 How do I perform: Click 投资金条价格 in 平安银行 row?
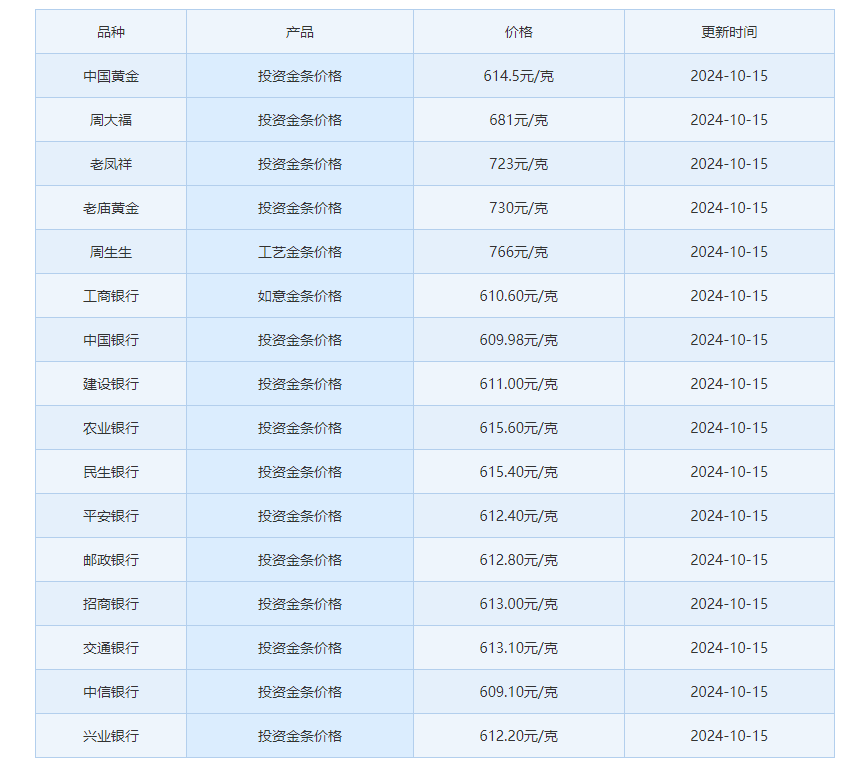pos(300,516)
